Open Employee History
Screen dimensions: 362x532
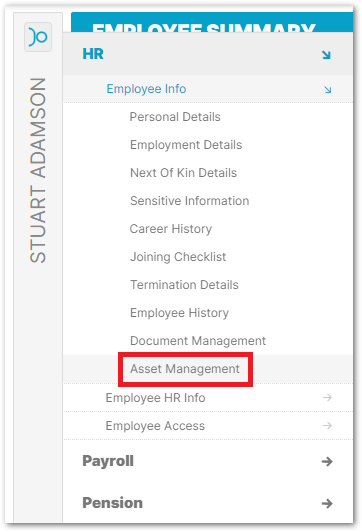pos(179,313)
